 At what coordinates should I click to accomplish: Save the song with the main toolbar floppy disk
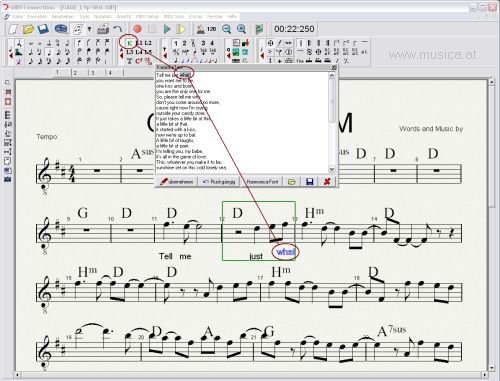[x=43, y=29]
